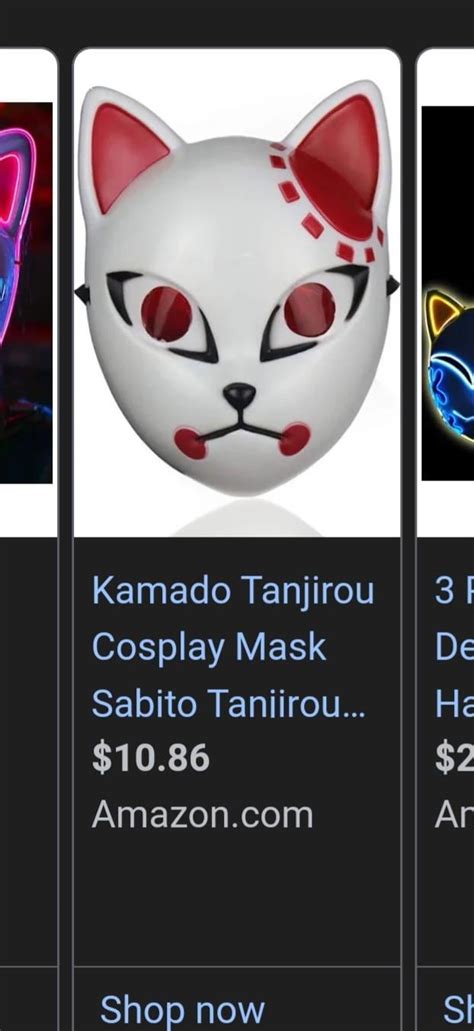Open the white fox mask product image

click(237, 293)
